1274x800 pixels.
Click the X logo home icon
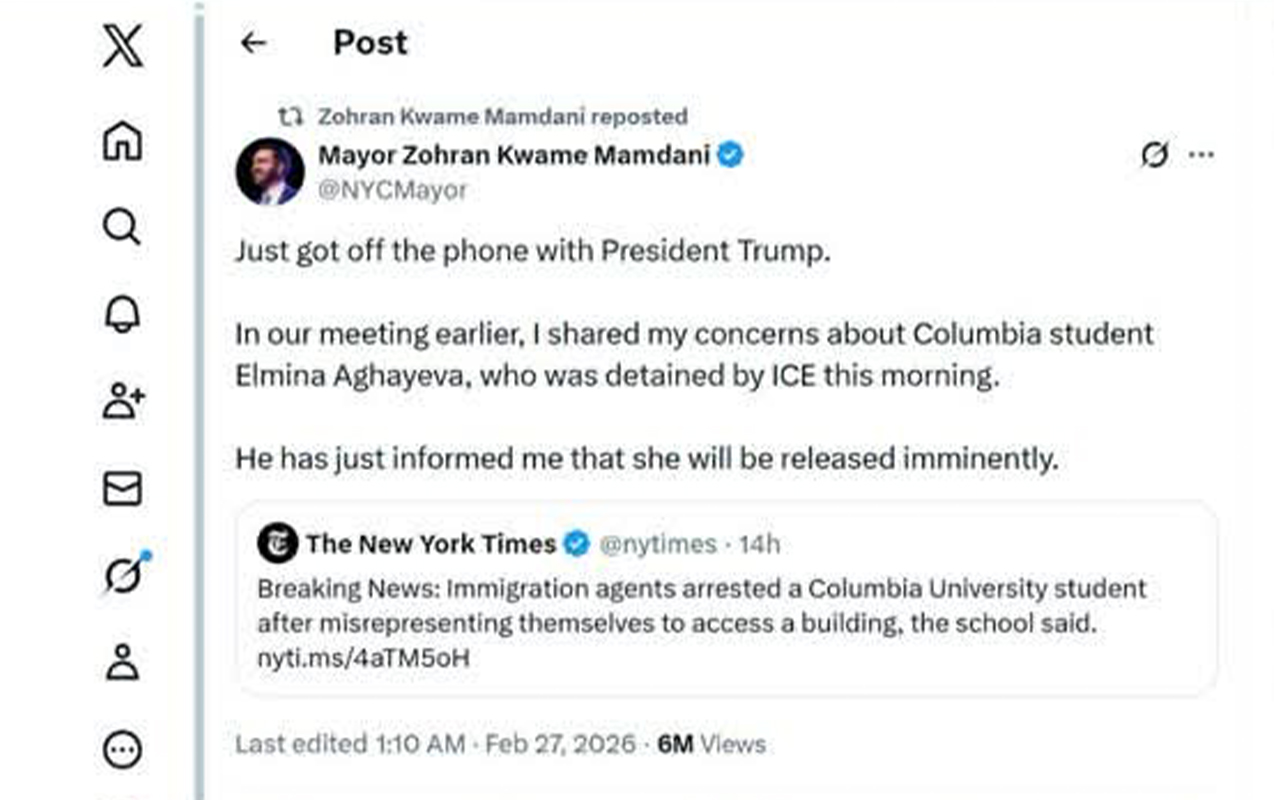[x=123, y=46]
